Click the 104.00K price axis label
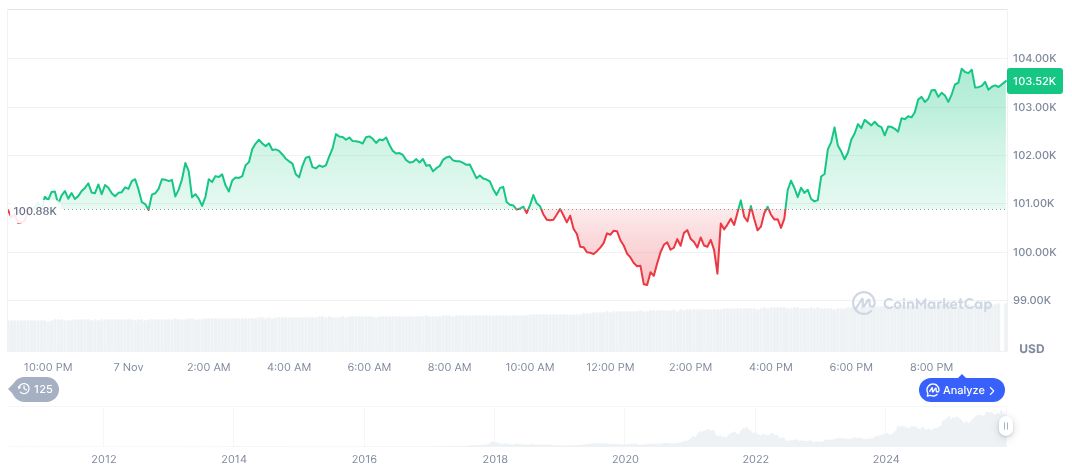The width and height of the screenshot is (1072, 470). pyautogui.click(x=1034, y=58)
